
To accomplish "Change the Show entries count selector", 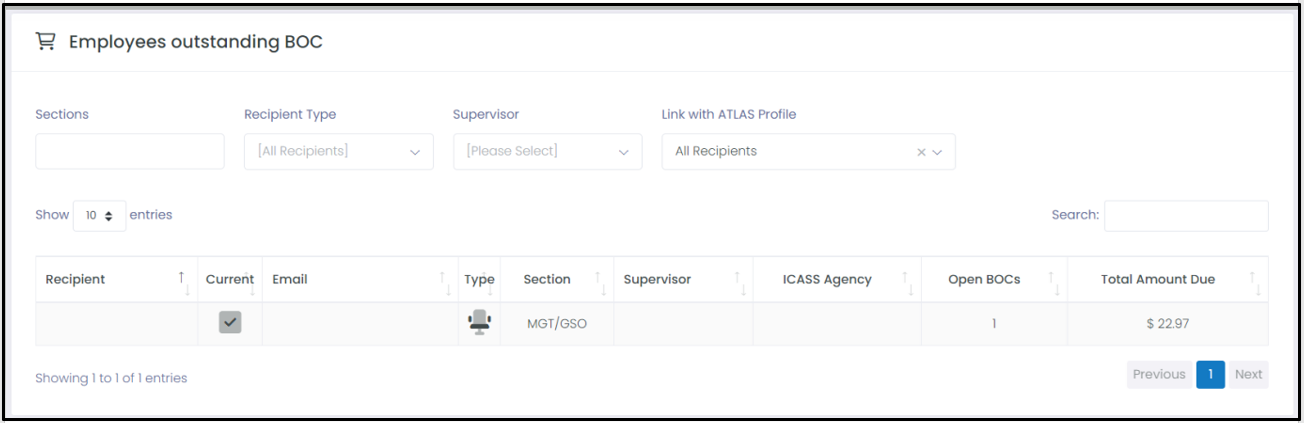I will click(100, 216).
